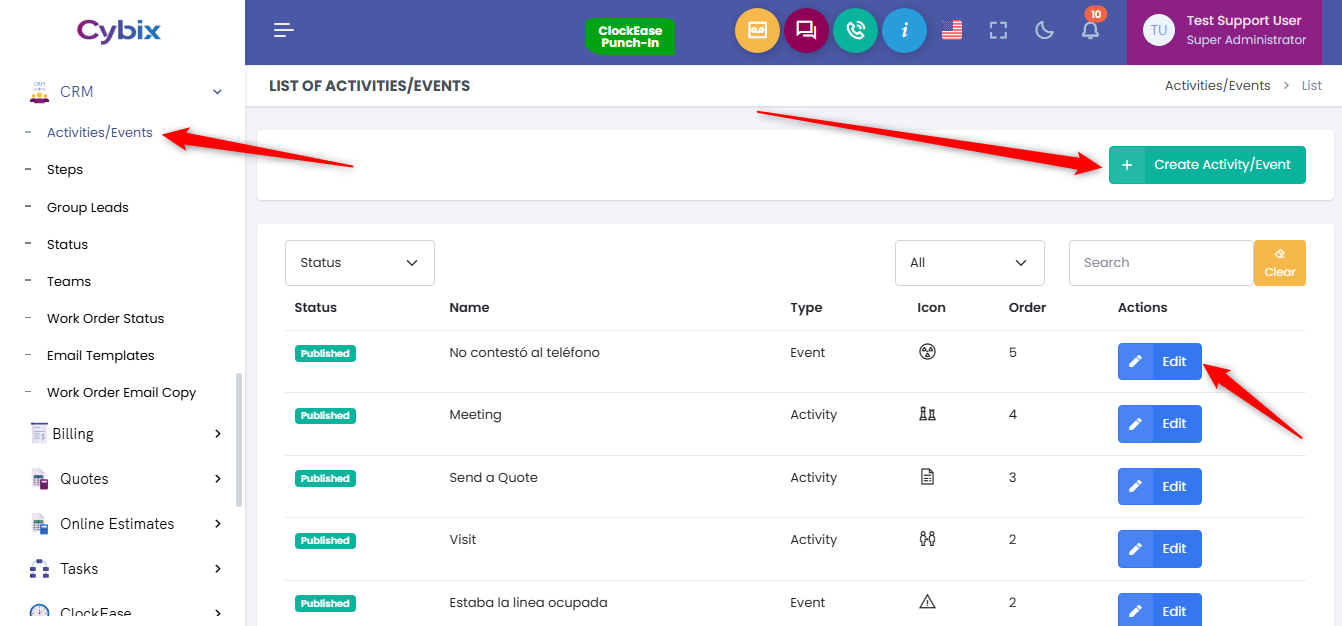Viewport: 1342px width, 626px height.
Task: Click the Visit activity name
Action: coord(463,540)
